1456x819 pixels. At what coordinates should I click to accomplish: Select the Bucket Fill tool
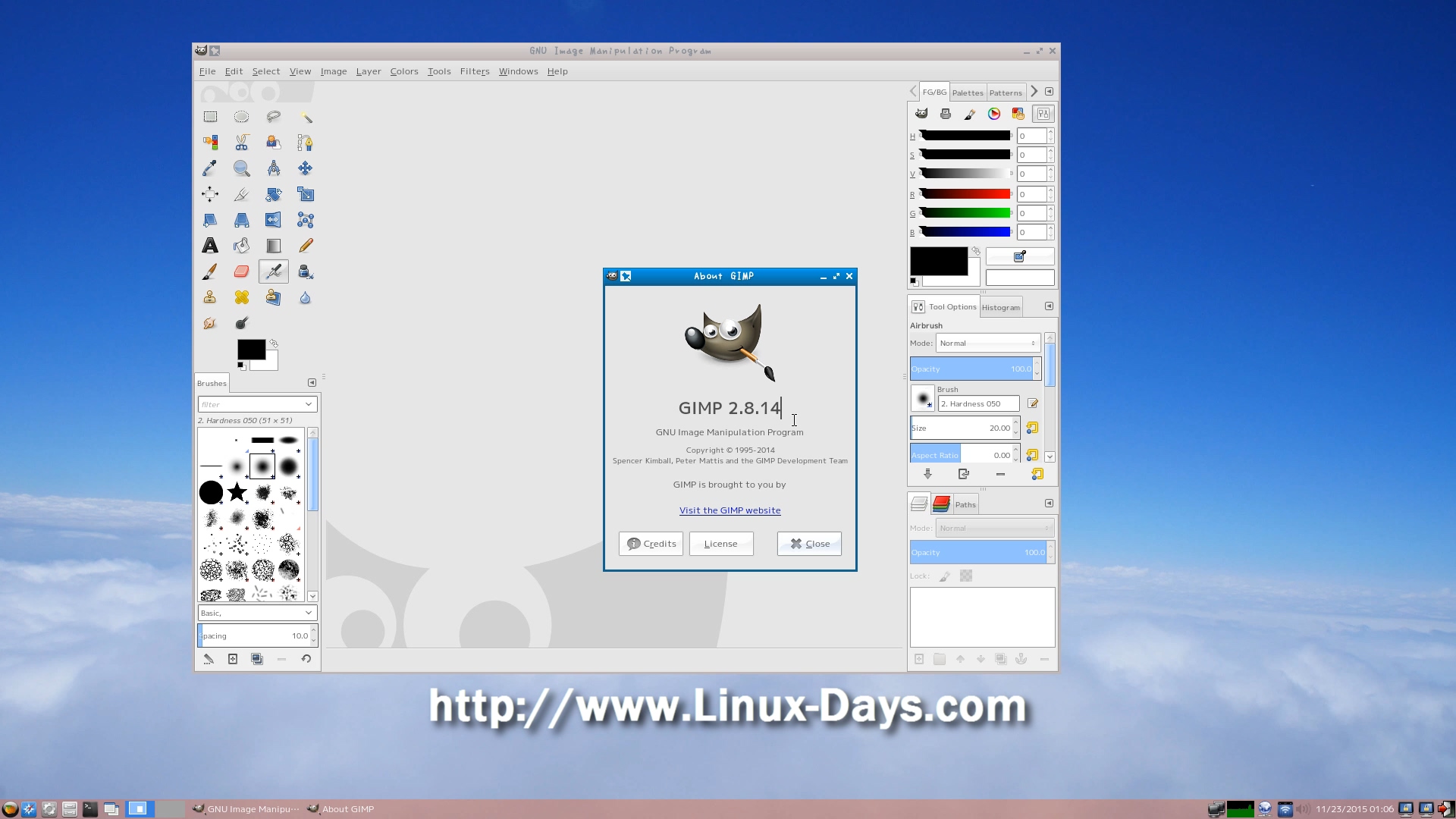point(241,246)
